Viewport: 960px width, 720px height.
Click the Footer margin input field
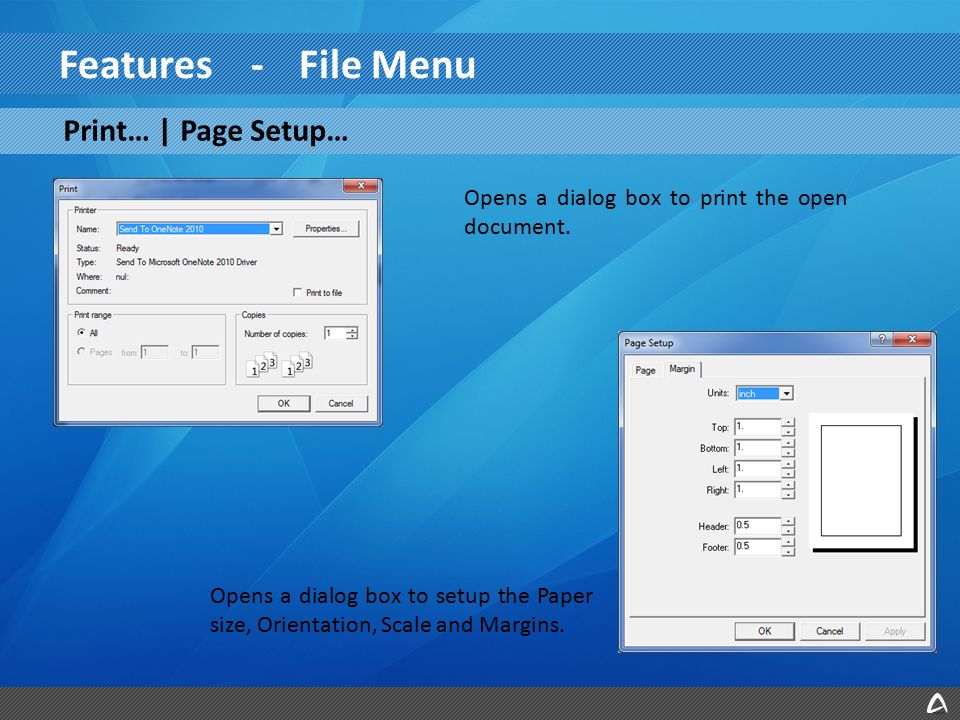tap(758, 546)
